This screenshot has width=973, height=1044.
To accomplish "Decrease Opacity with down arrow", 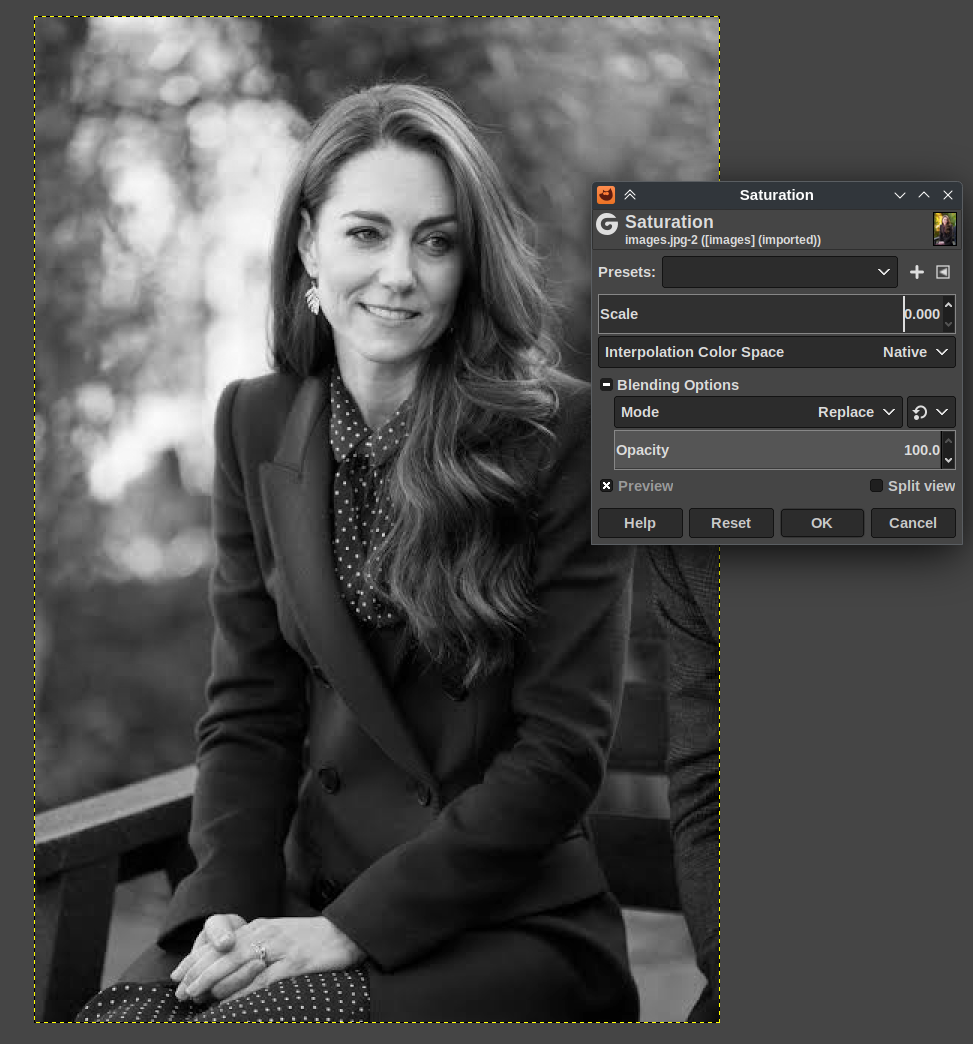I will (948, 460).
